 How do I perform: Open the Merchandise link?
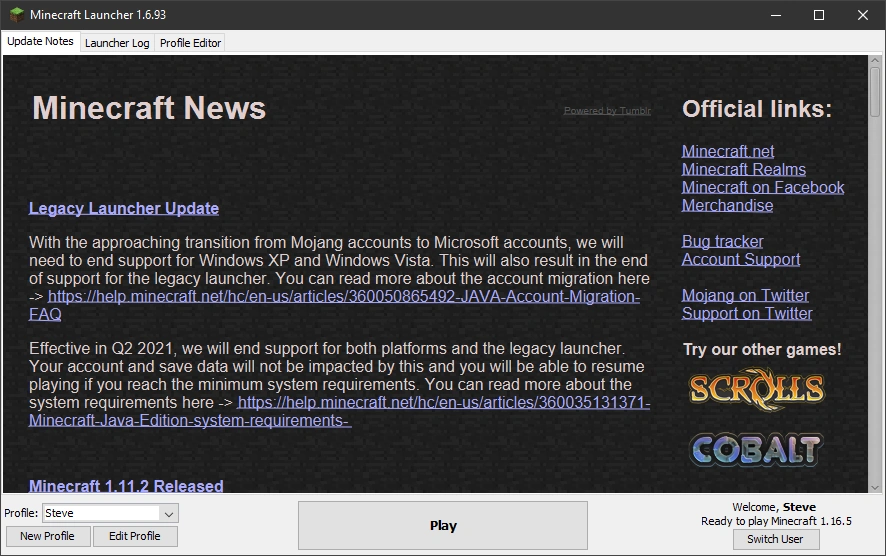tap(727, 206)
